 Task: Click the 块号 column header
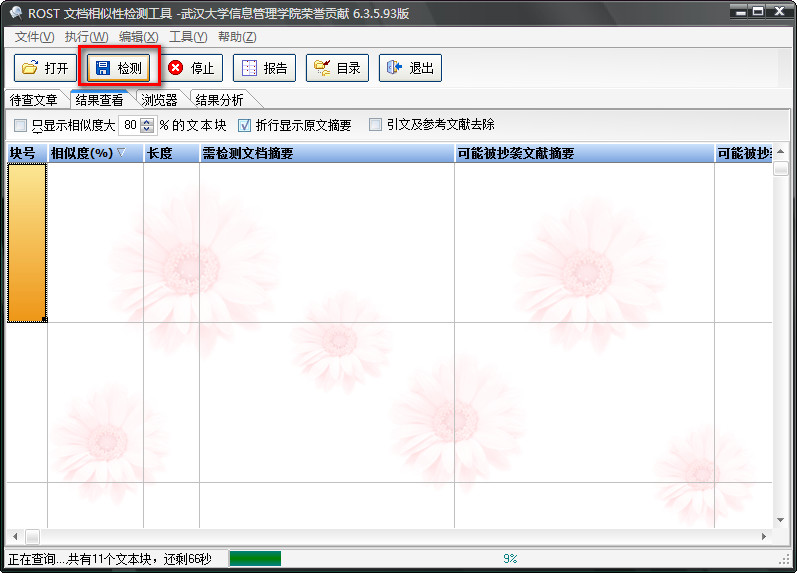point(27,153)
